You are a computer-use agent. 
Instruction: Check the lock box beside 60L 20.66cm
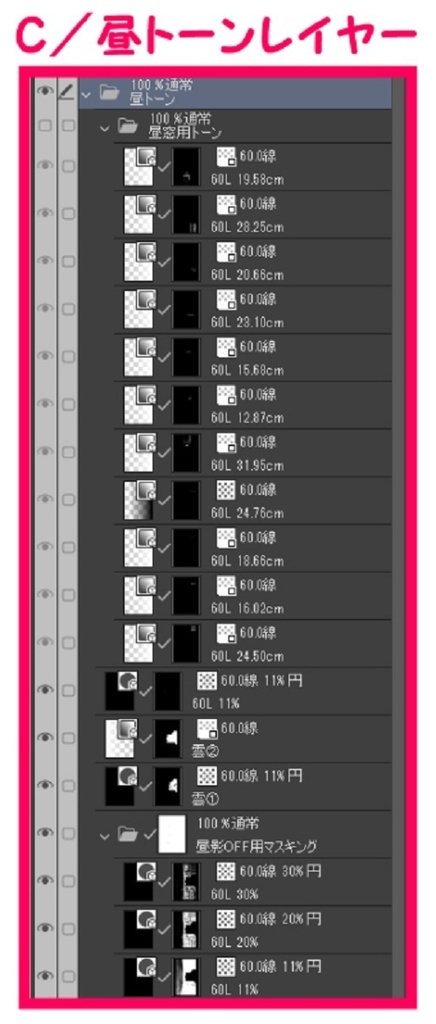pyautogui.click(x=67, y=261)
